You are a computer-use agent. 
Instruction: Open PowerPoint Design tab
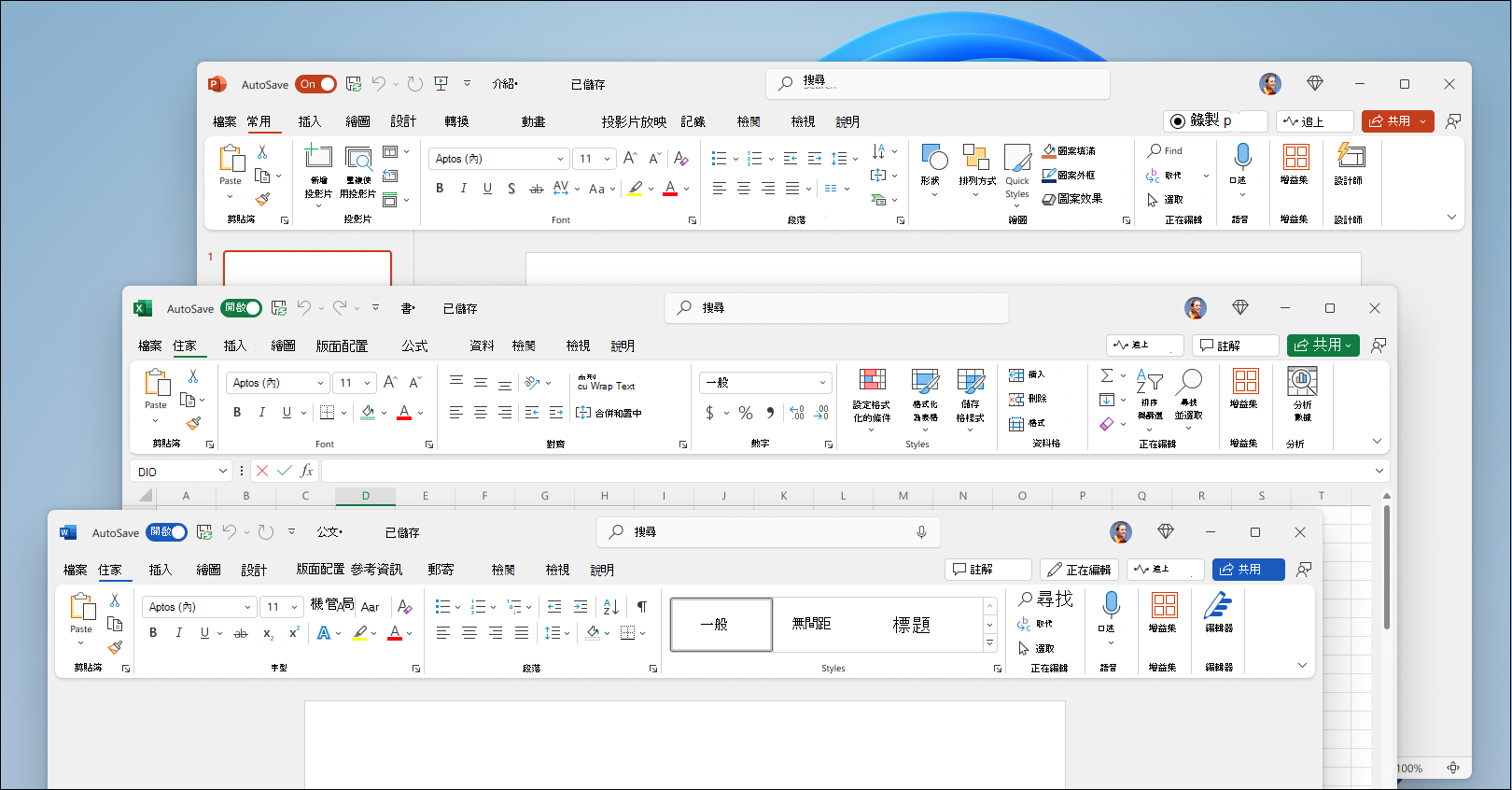[x=403, y=121]
